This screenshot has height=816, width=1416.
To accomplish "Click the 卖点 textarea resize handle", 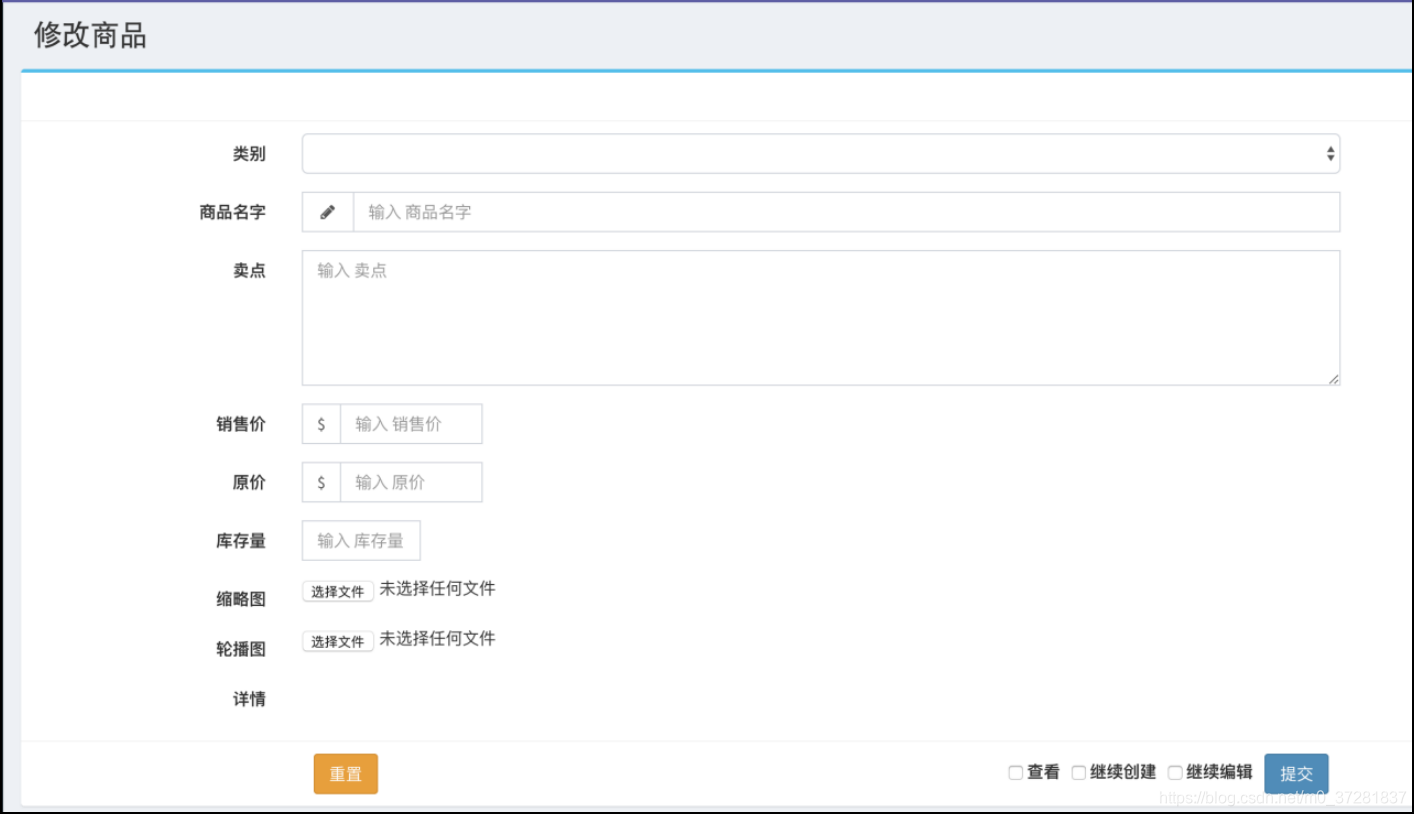I will click(1334, 379).
